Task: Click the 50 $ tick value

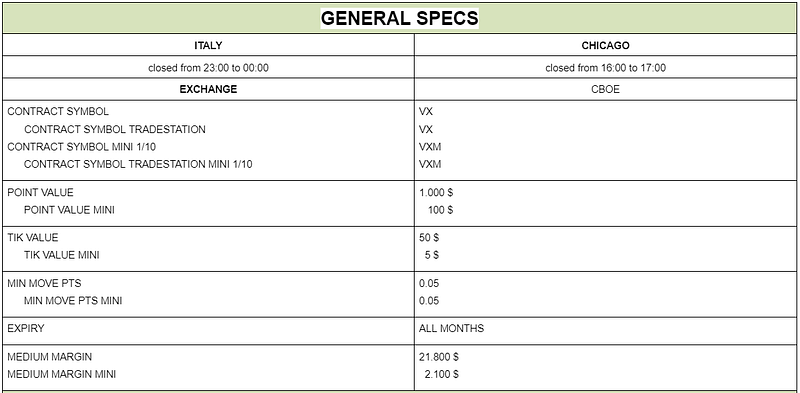Action: (429, 238)
